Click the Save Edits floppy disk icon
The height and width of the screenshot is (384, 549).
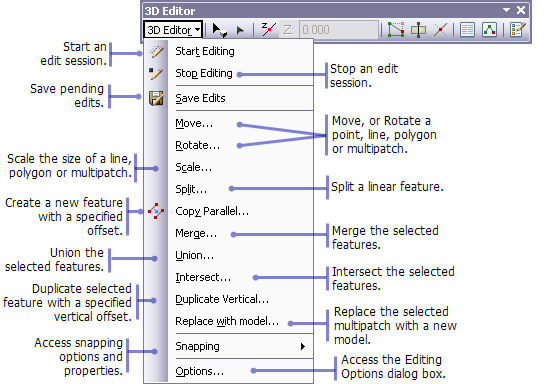pyautogui.click(x=156, y=98)
